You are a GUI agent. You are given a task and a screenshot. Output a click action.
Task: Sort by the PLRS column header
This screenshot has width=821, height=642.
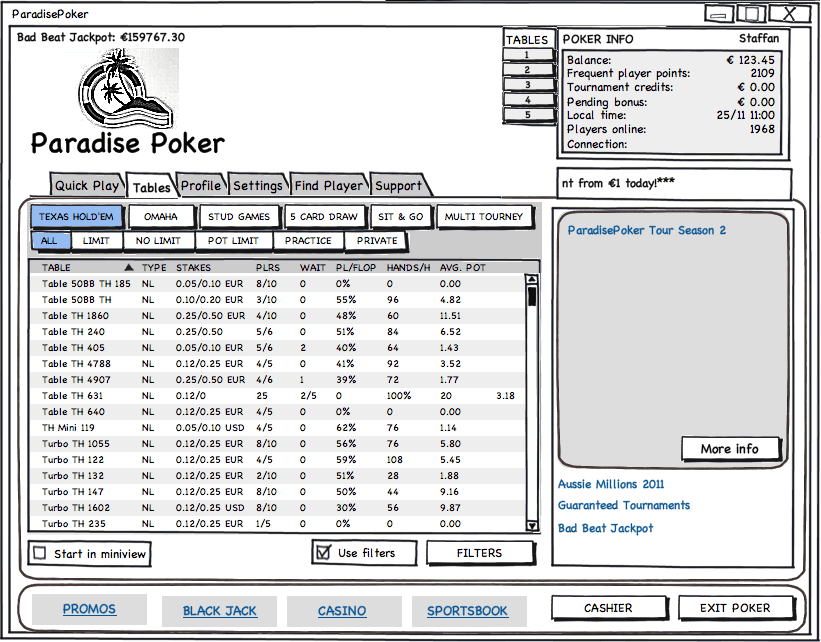coord(268,268)
